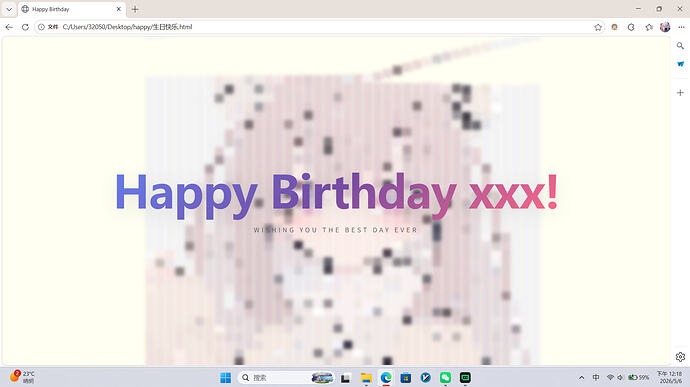690x387 pixels.
Task: Open the Settings and more menu
Action: 681,27
